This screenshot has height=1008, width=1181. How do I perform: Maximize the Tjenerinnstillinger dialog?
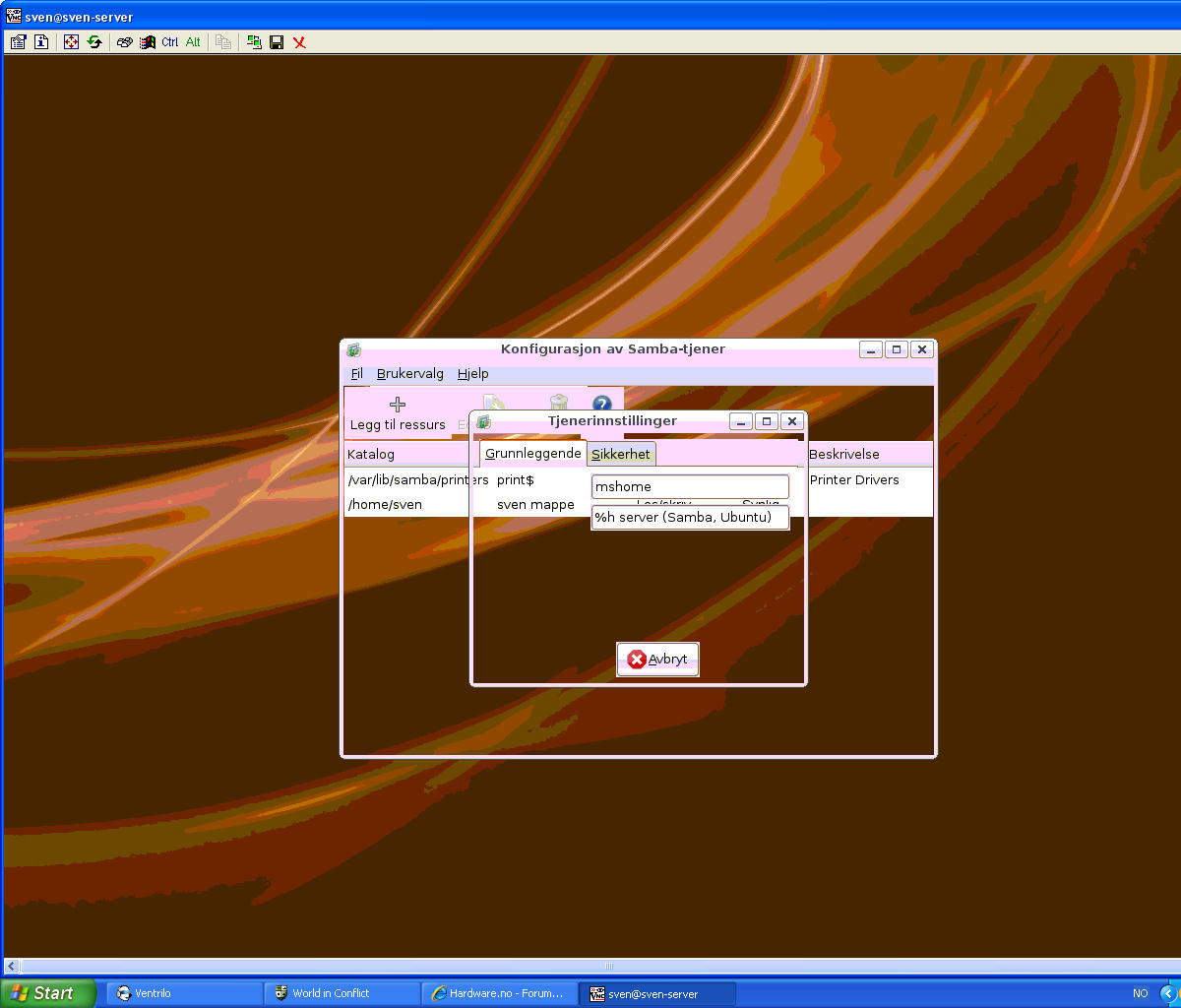[x=767, y=421]
